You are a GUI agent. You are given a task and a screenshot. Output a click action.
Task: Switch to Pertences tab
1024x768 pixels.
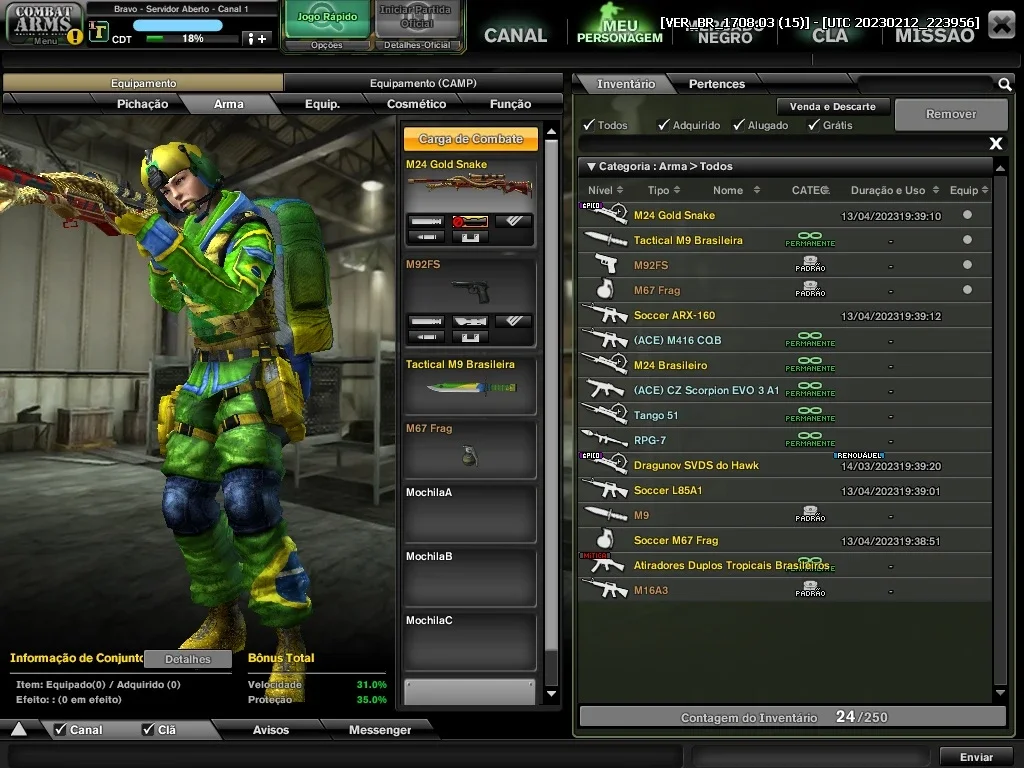coord(716,84)
